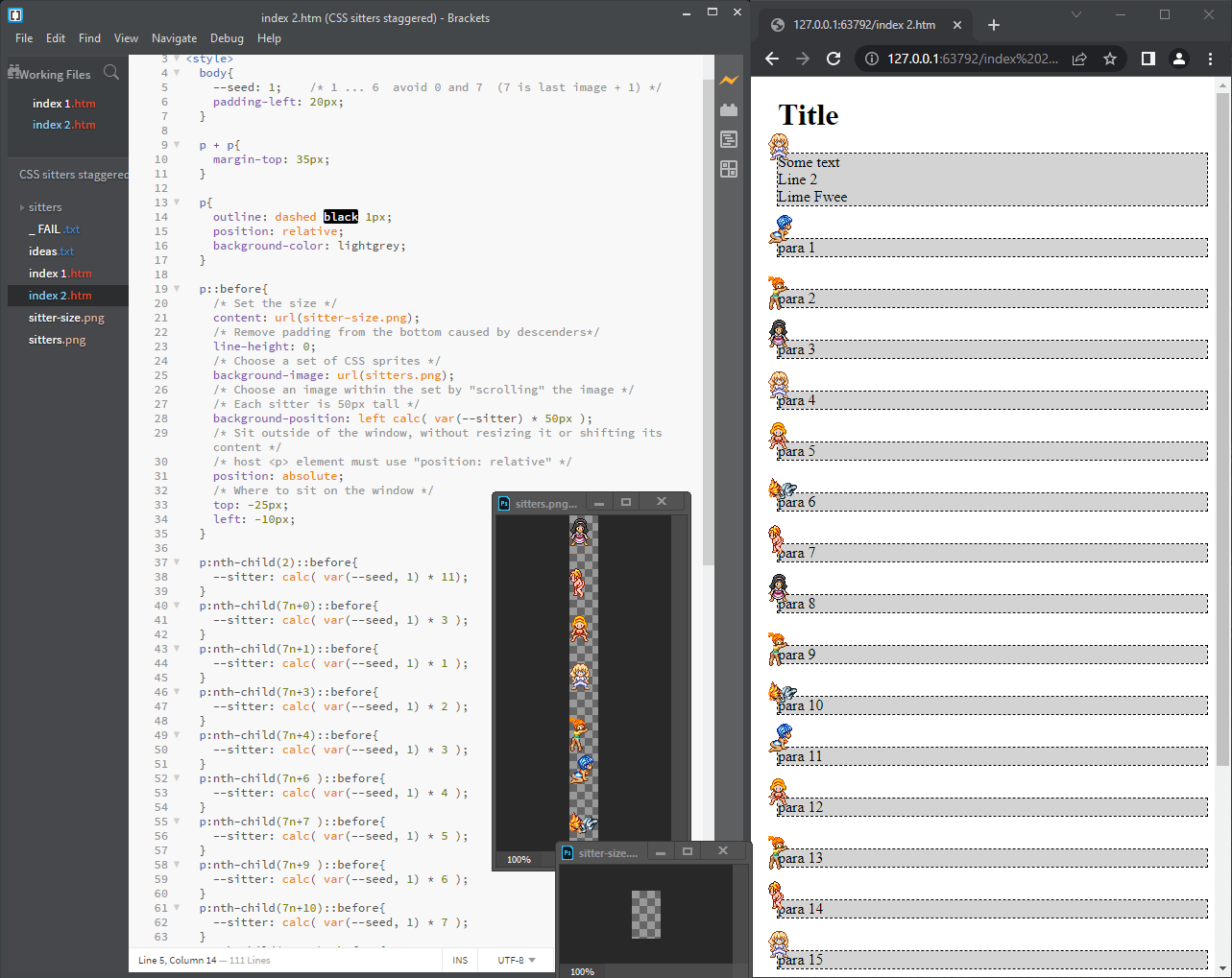Click the Chrome address bar URL
1232x978 pixels.
[972, 59]
